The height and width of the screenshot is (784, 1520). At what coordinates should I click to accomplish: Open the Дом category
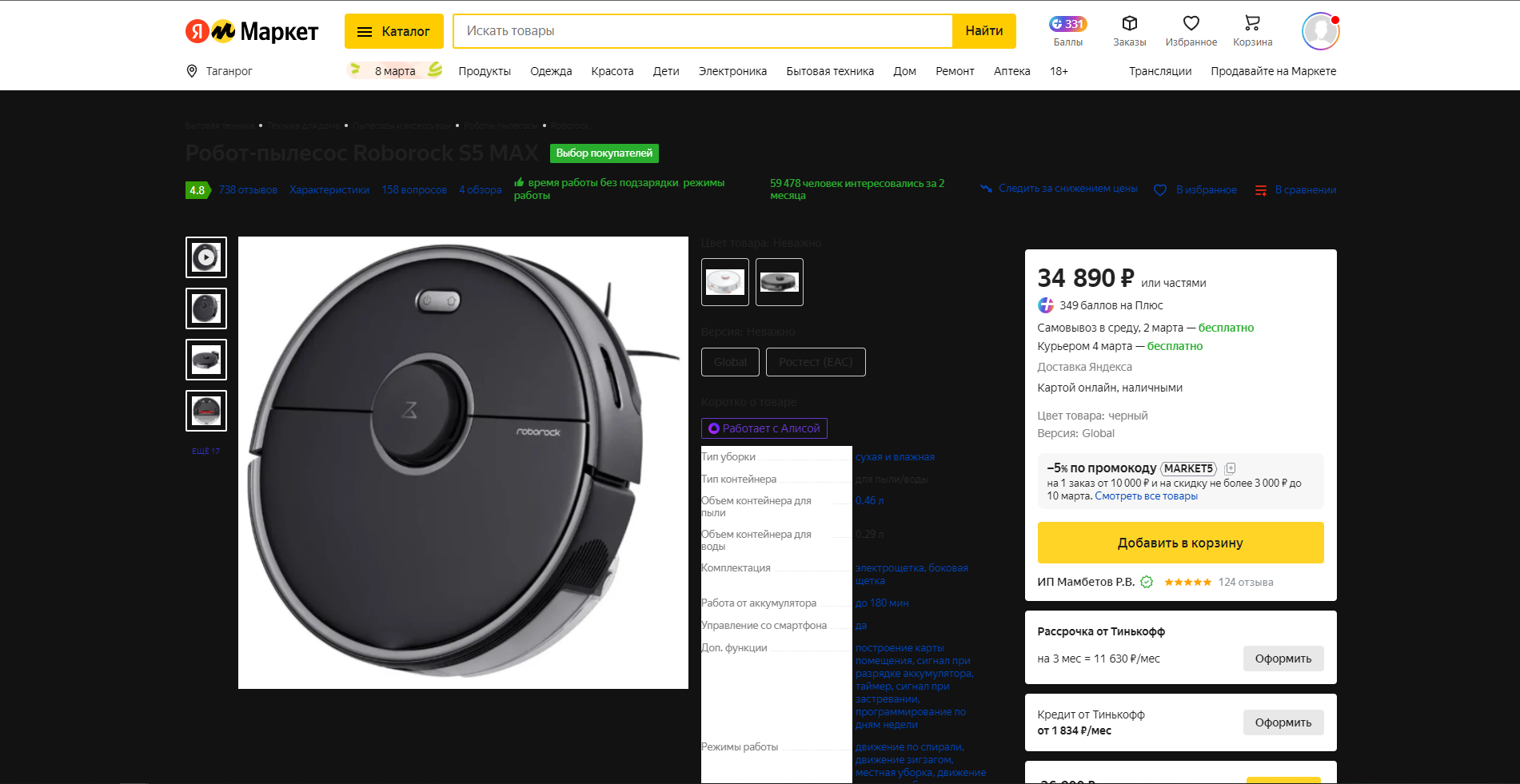[905, 71]
